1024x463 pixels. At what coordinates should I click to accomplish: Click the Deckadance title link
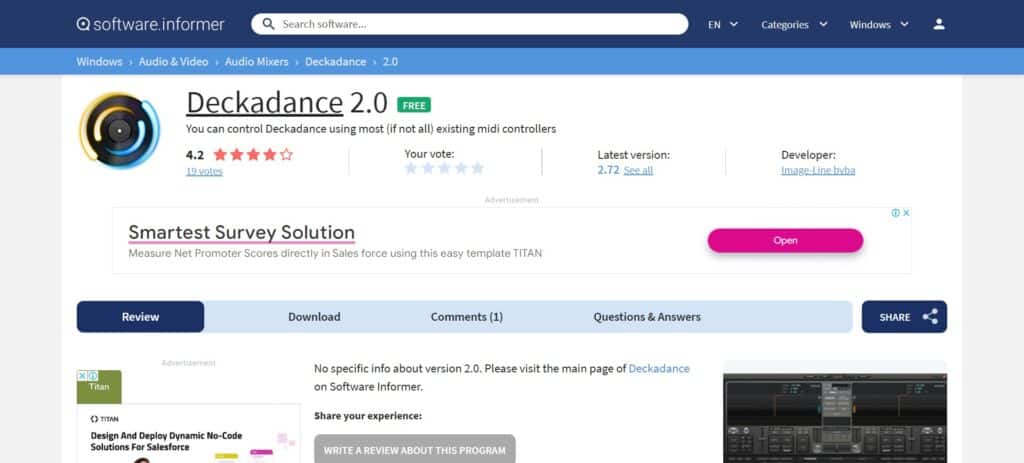click(264, 103)
